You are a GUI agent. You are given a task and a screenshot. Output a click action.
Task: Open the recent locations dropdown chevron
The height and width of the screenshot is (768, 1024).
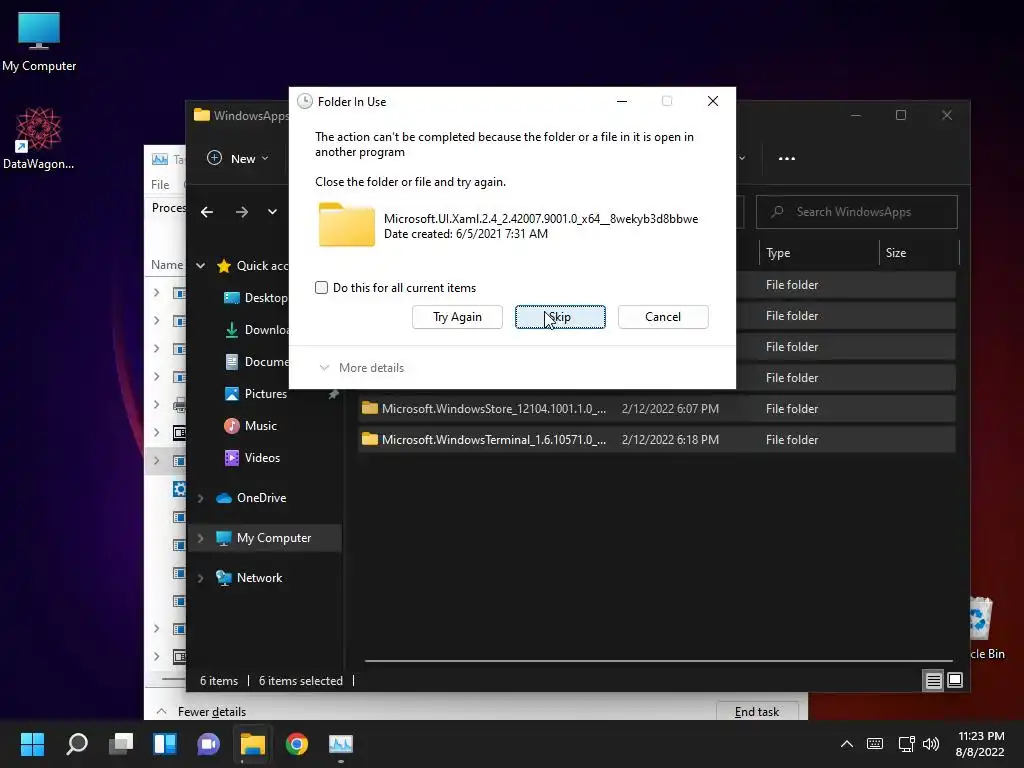pyautogui.click(x=272, y=212)
